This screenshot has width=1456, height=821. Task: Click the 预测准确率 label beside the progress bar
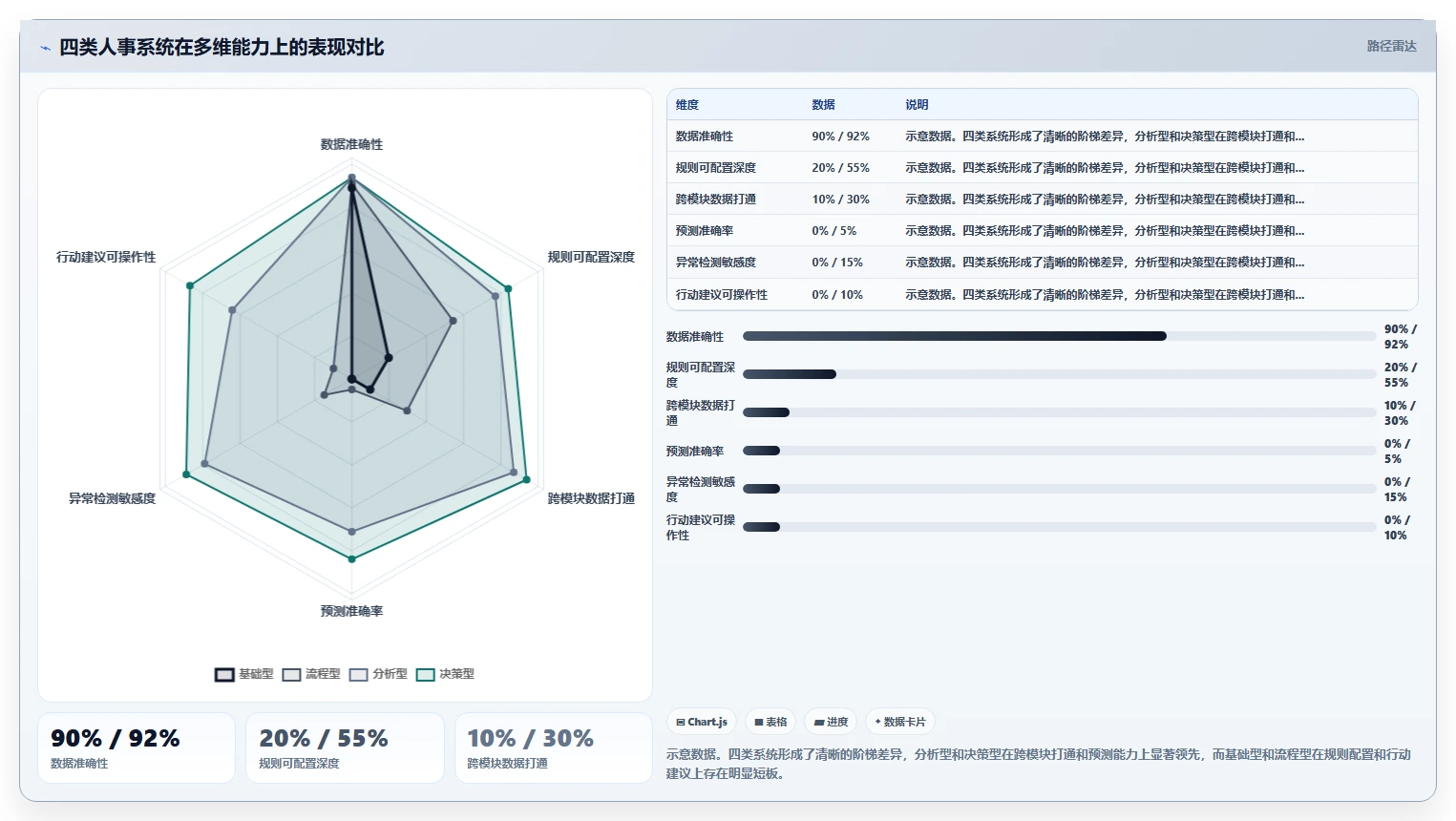click(x=695, y=451)
